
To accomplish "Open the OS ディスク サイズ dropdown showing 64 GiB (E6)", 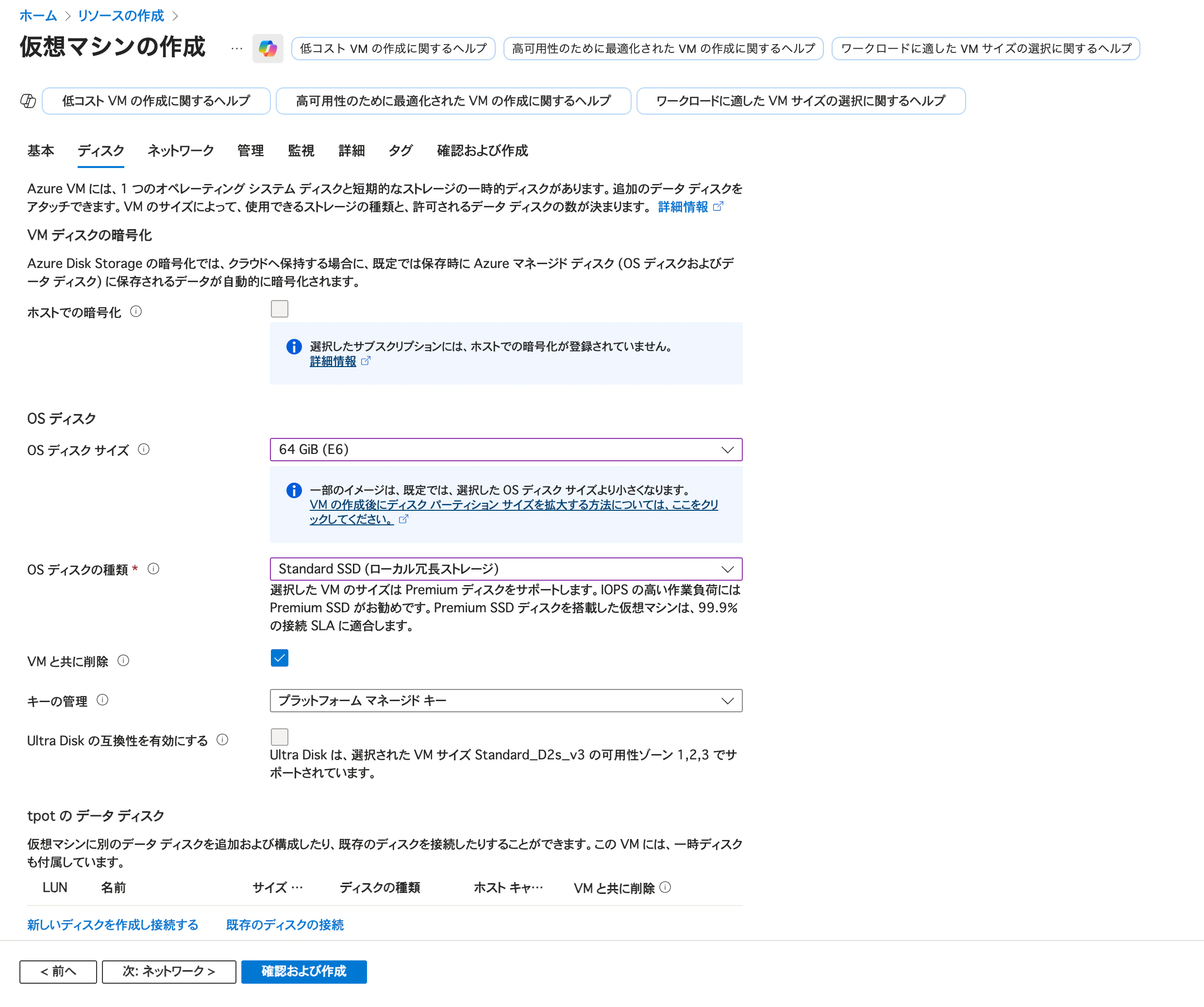I will pyautogui.click(x=506, y=450).
